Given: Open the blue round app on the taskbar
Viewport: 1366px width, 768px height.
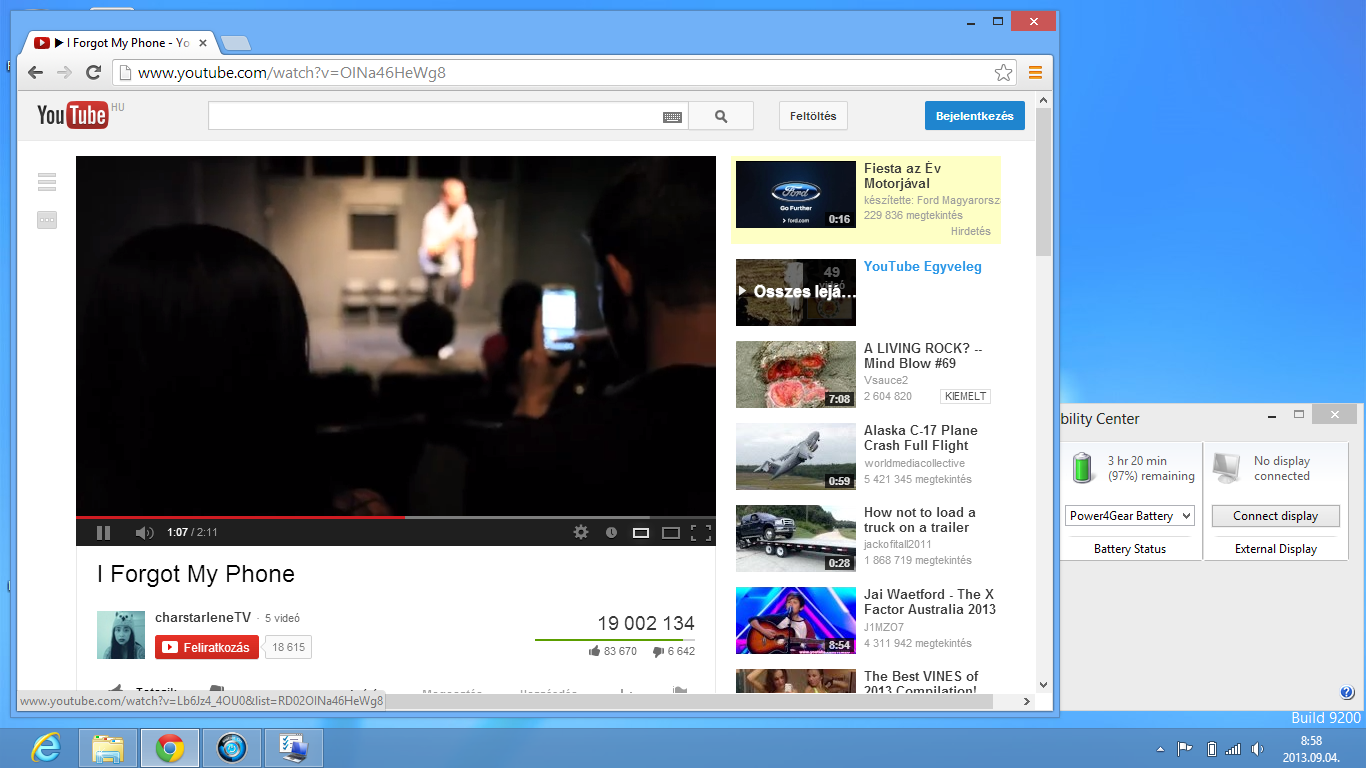Looking at the screenshot, I should coord(232,748).
